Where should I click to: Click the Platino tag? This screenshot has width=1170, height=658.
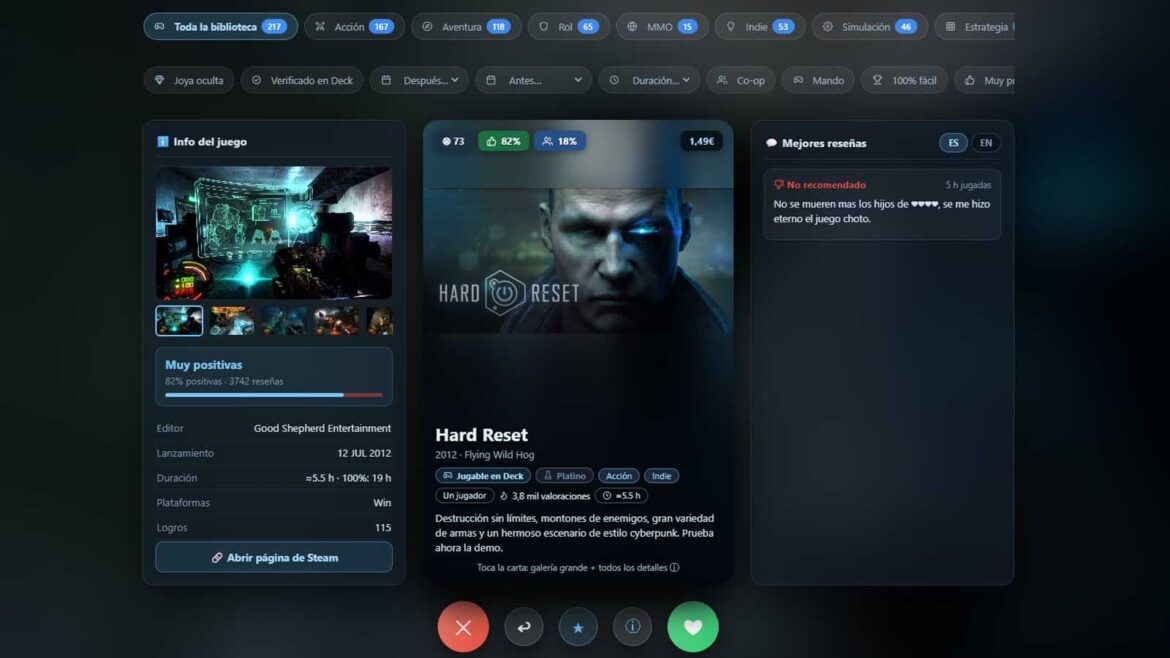pos(564,475)
